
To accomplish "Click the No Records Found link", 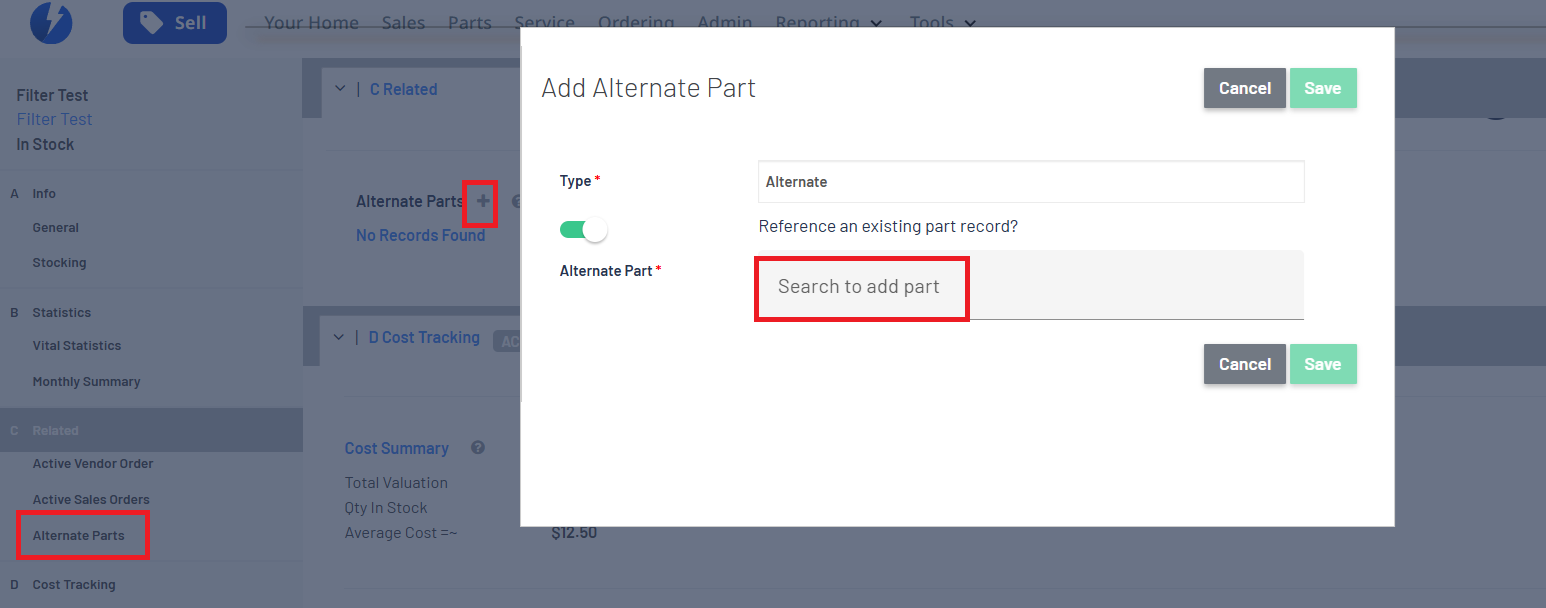I will pos(420,235).
